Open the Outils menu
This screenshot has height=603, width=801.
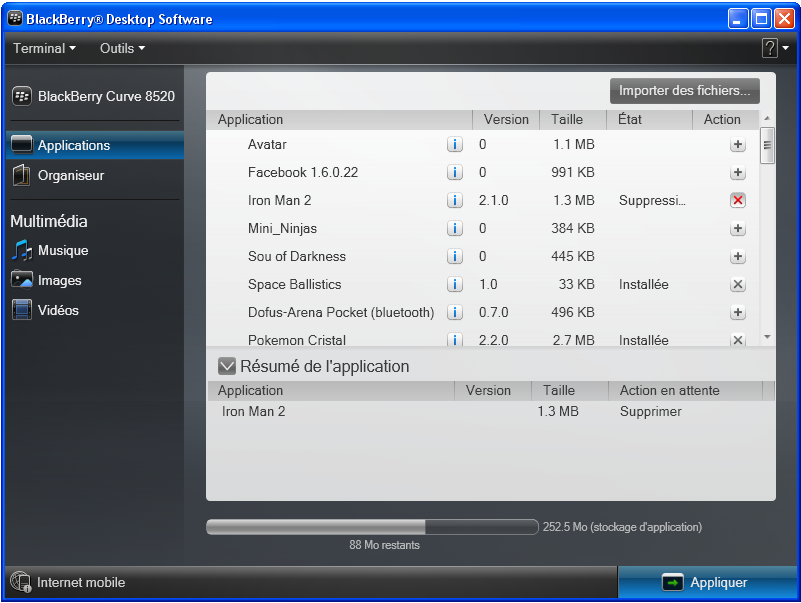123,49
